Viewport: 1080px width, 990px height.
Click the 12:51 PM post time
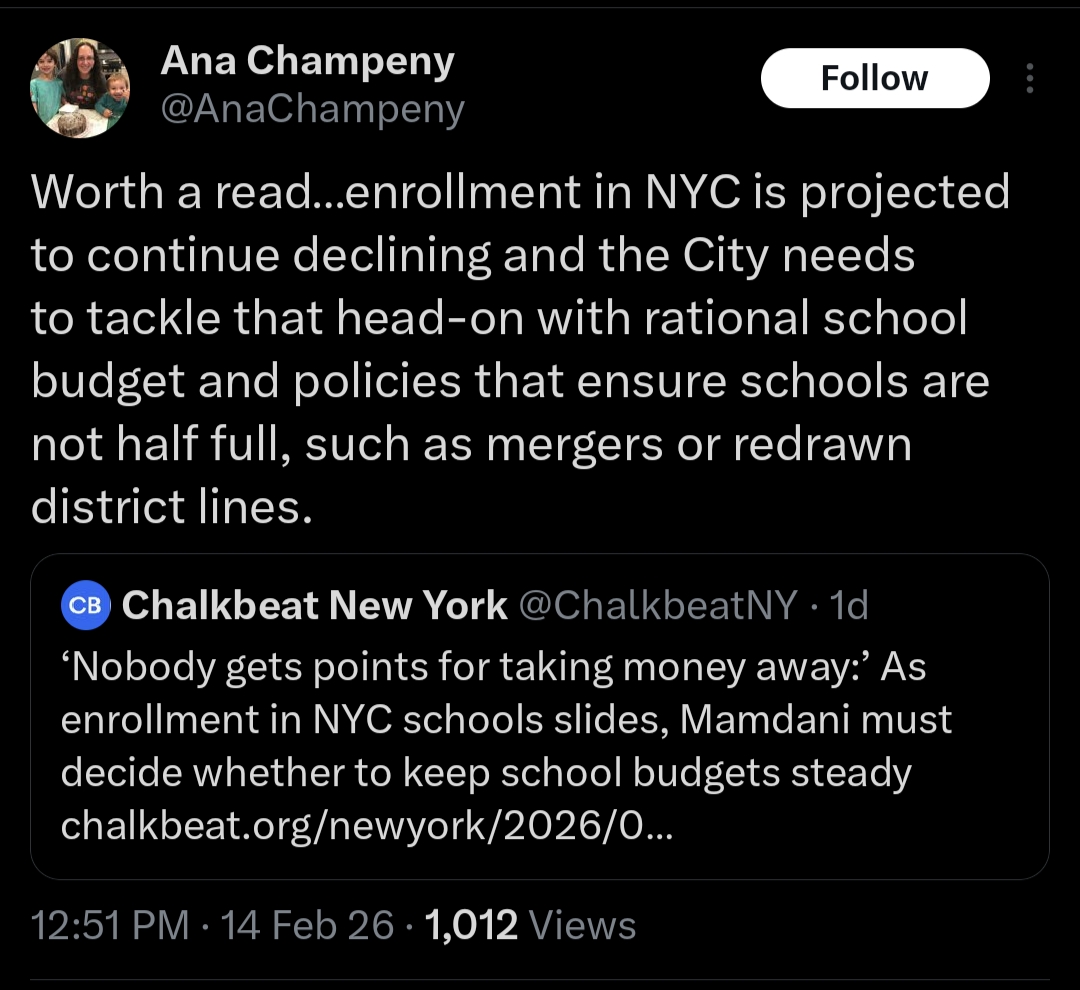click(x=110, y=925)
